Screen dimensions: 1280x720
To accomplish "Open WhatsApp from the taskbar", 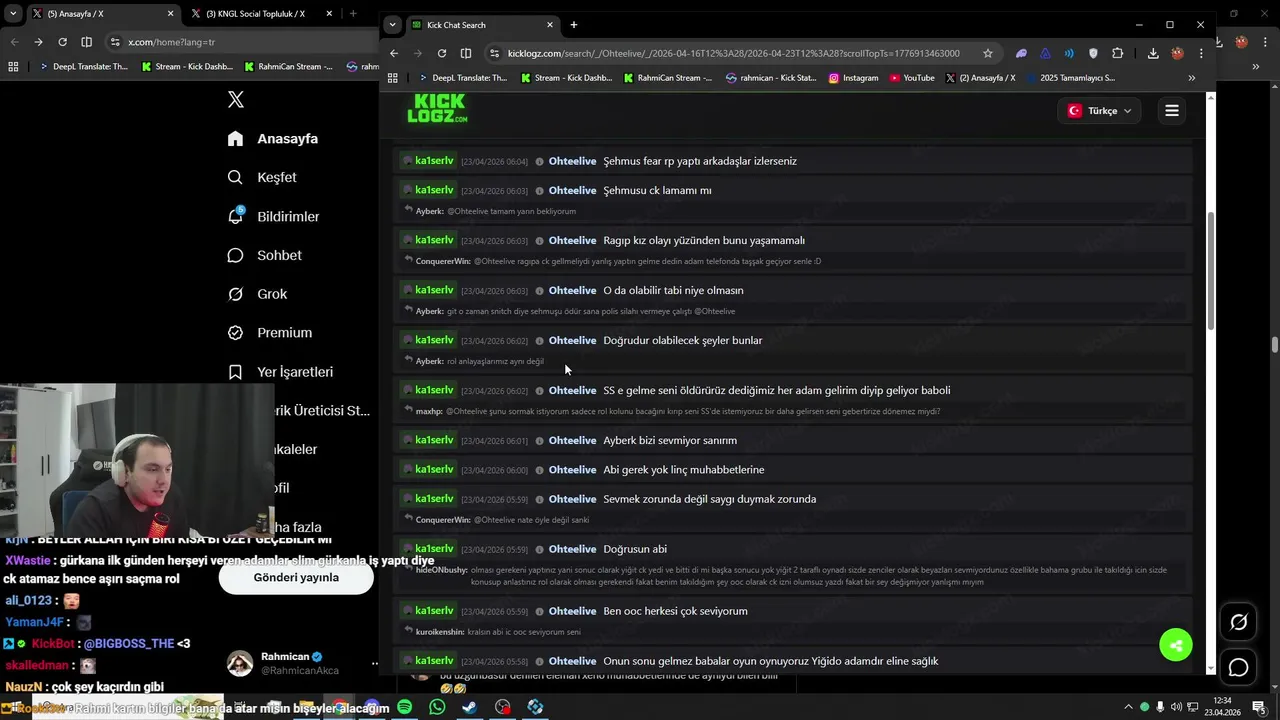I will tap(437, 707).
